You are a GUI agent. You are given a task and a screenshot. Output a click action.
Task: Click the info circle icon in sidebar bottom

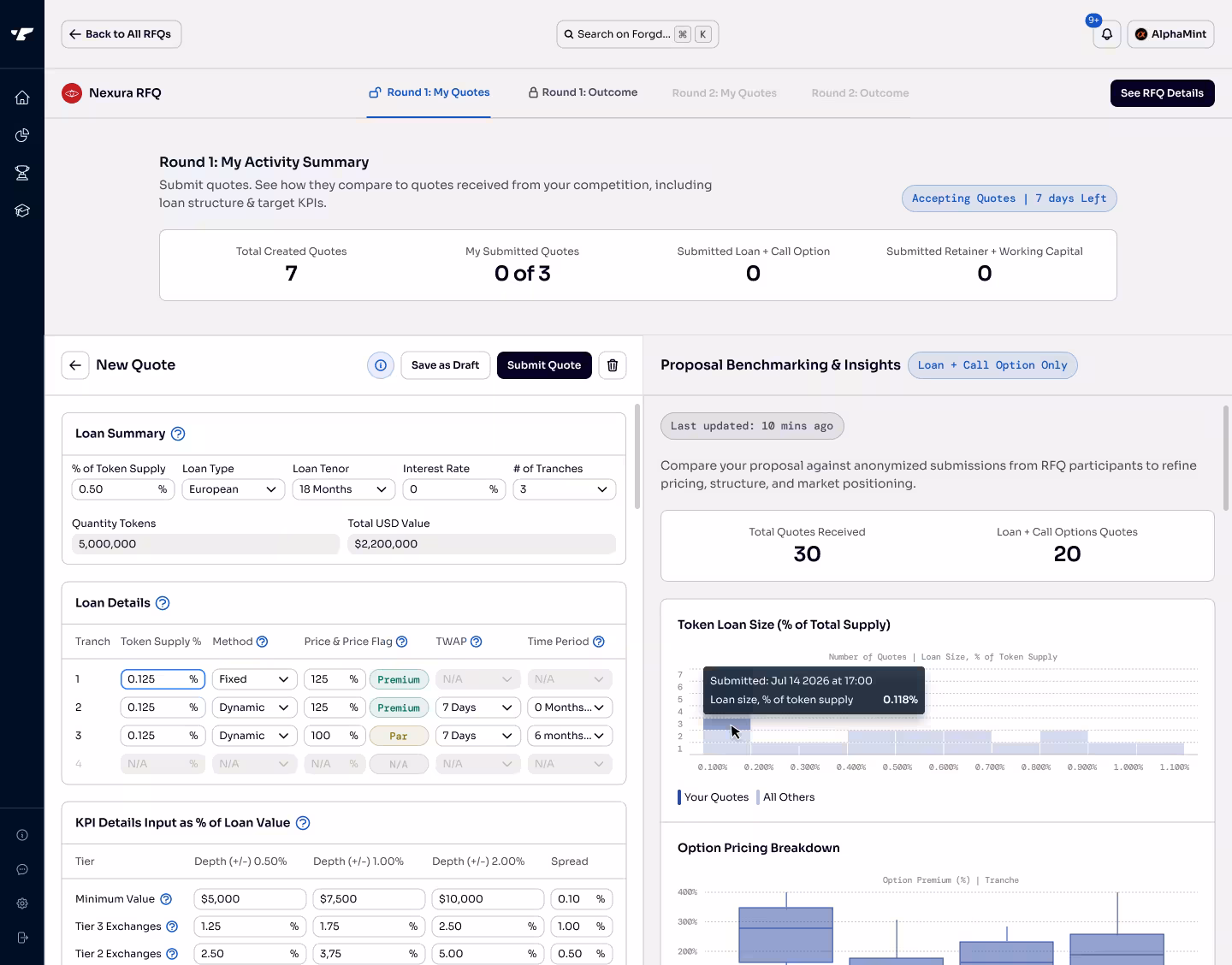tap(22, 835)
